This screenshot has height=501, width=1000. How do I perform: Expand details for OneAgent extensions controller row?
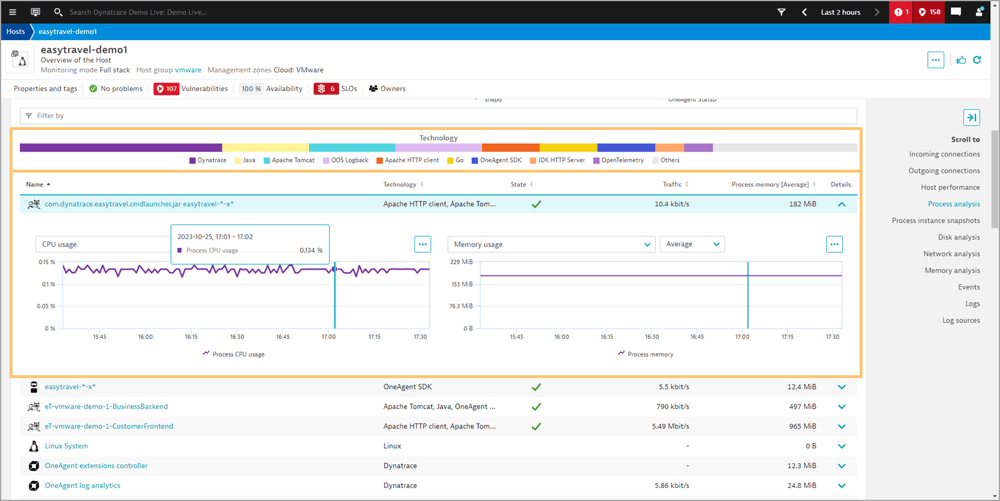coord(841,466)
